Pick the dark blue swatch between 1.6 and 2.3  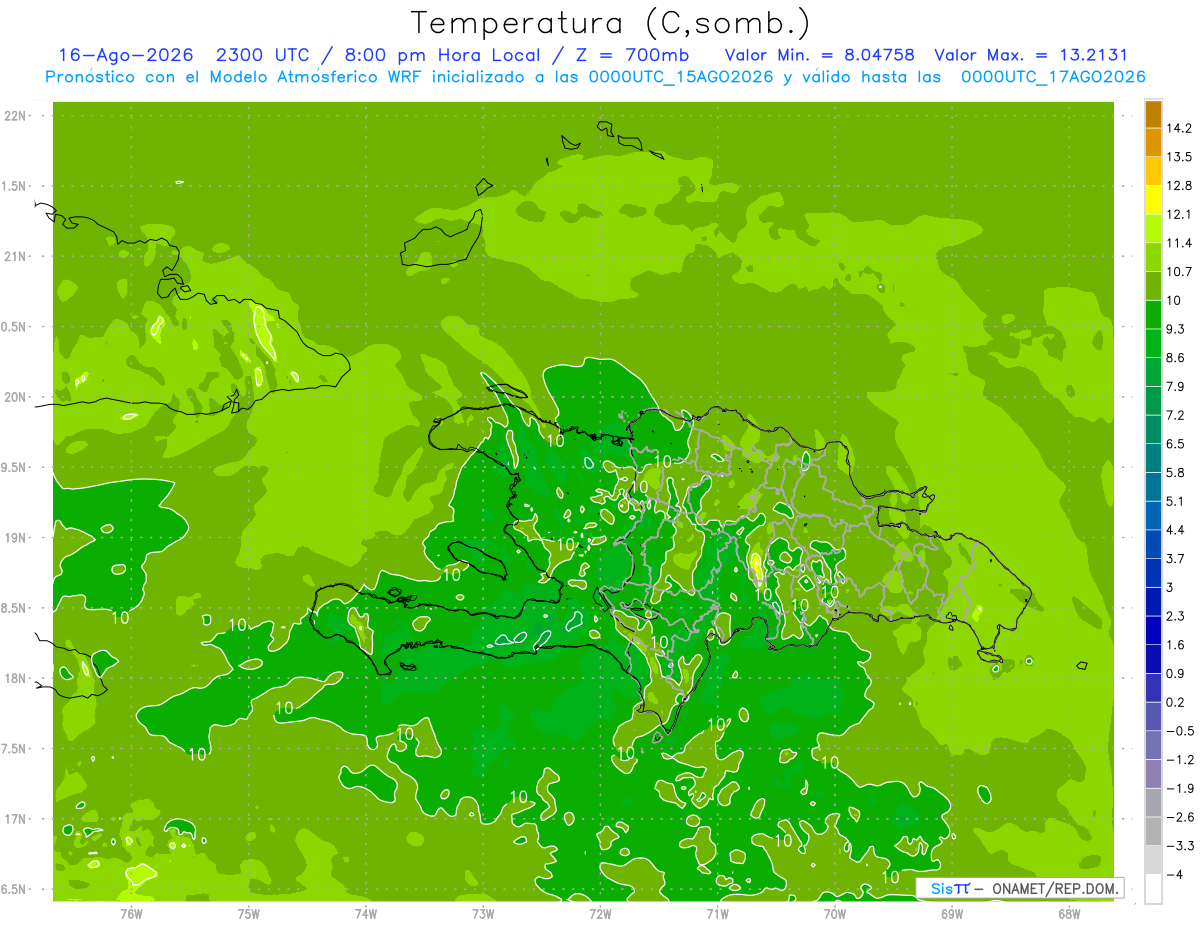(1154, 630)
